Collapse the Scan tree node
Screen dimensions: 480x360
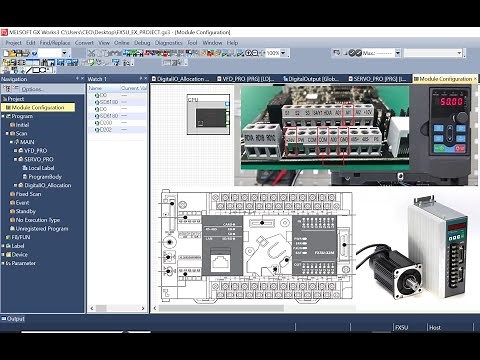(x=7, y=133)
